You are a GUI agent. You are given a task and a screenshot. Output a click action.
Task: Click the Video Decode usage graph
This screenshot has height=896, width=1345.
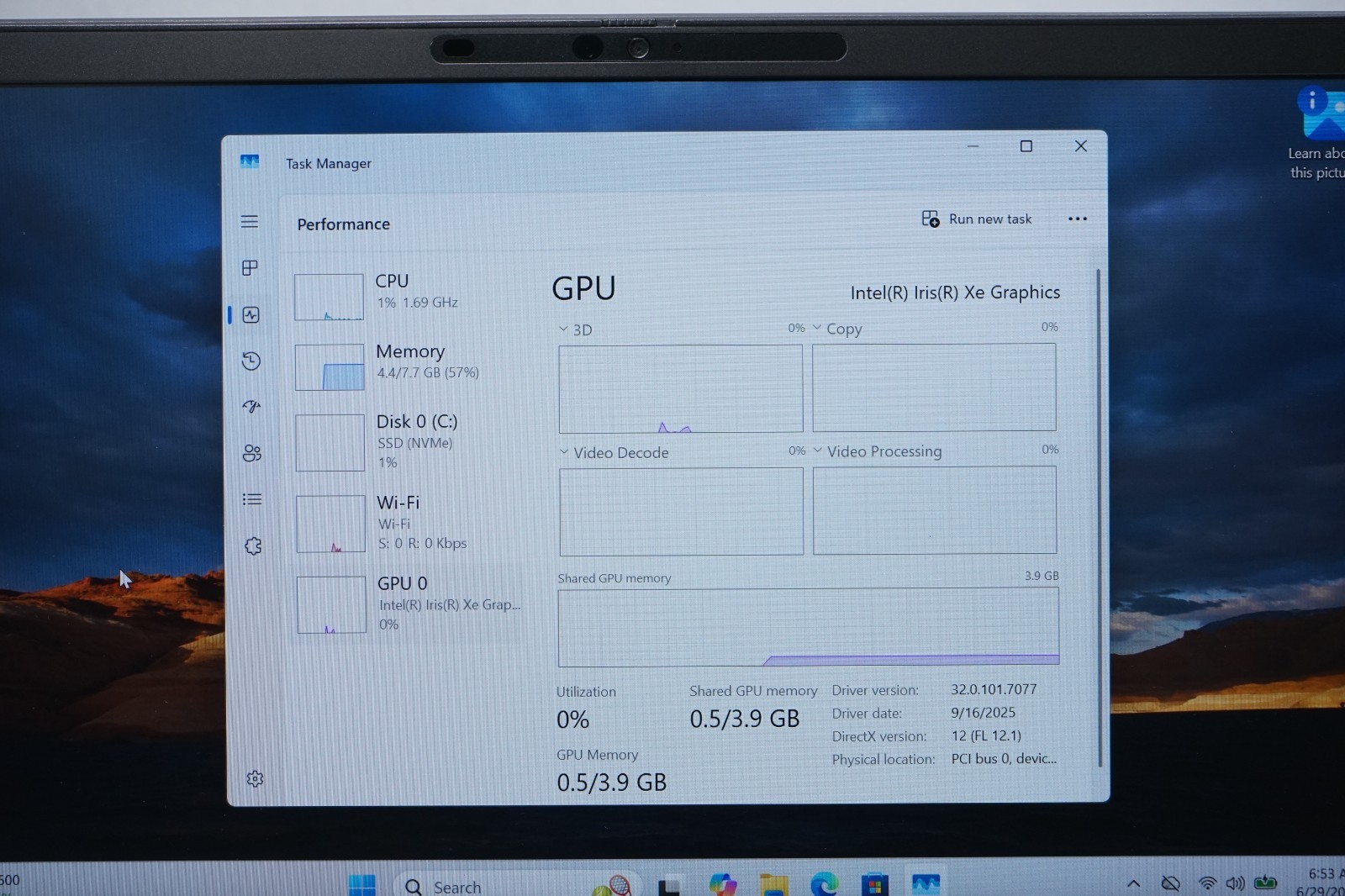pos(682,512)
